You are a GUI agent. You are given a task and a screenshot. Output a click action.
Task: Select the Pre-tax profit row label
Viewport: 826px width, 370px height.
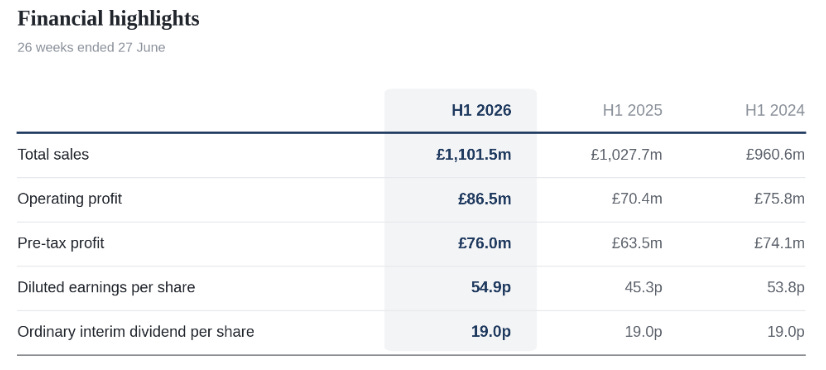click(x=61, y=243)
